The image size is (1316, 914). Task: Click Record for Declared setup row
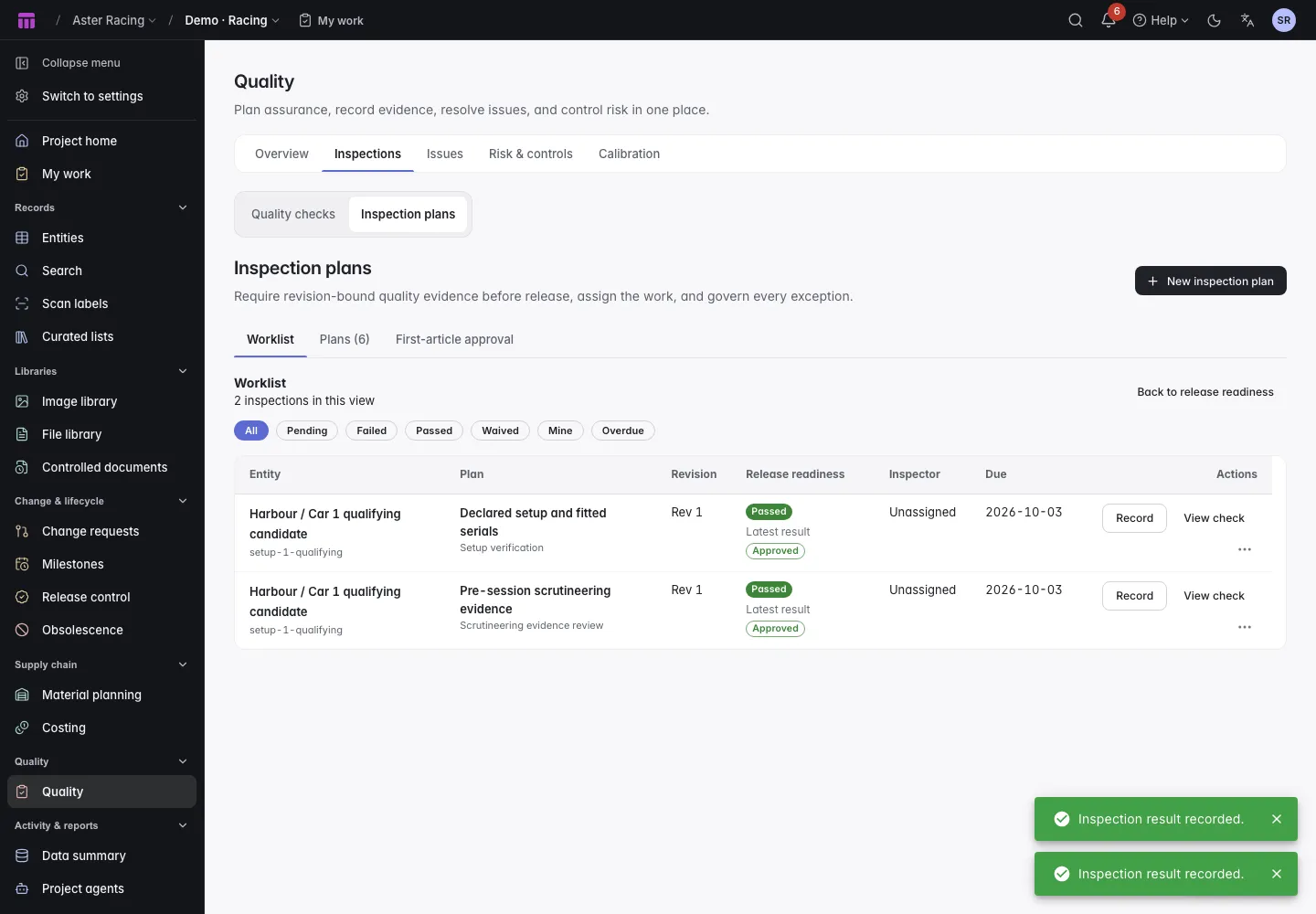click(x=1134, y=518)
